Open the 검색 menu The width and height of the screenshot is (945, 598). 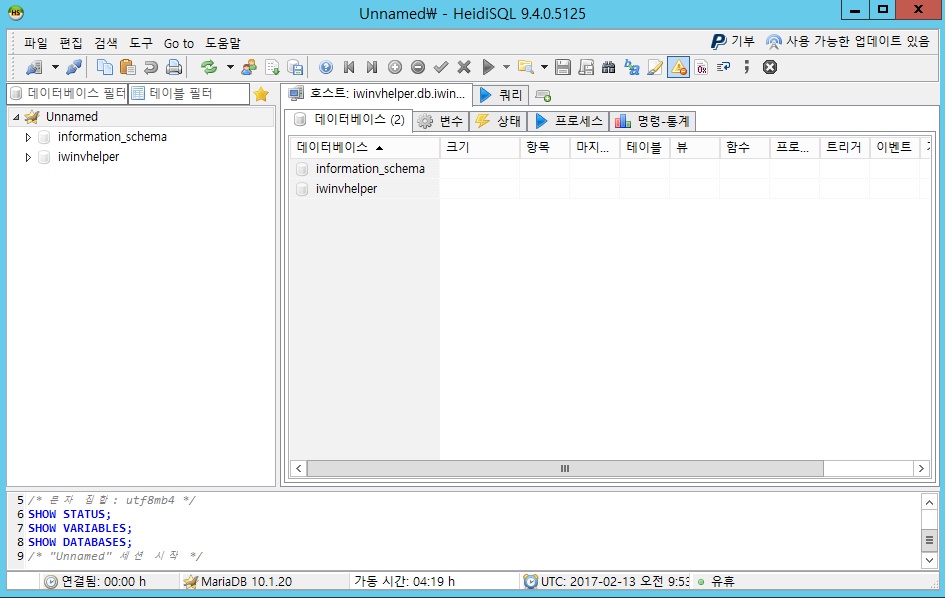(105, 43)
